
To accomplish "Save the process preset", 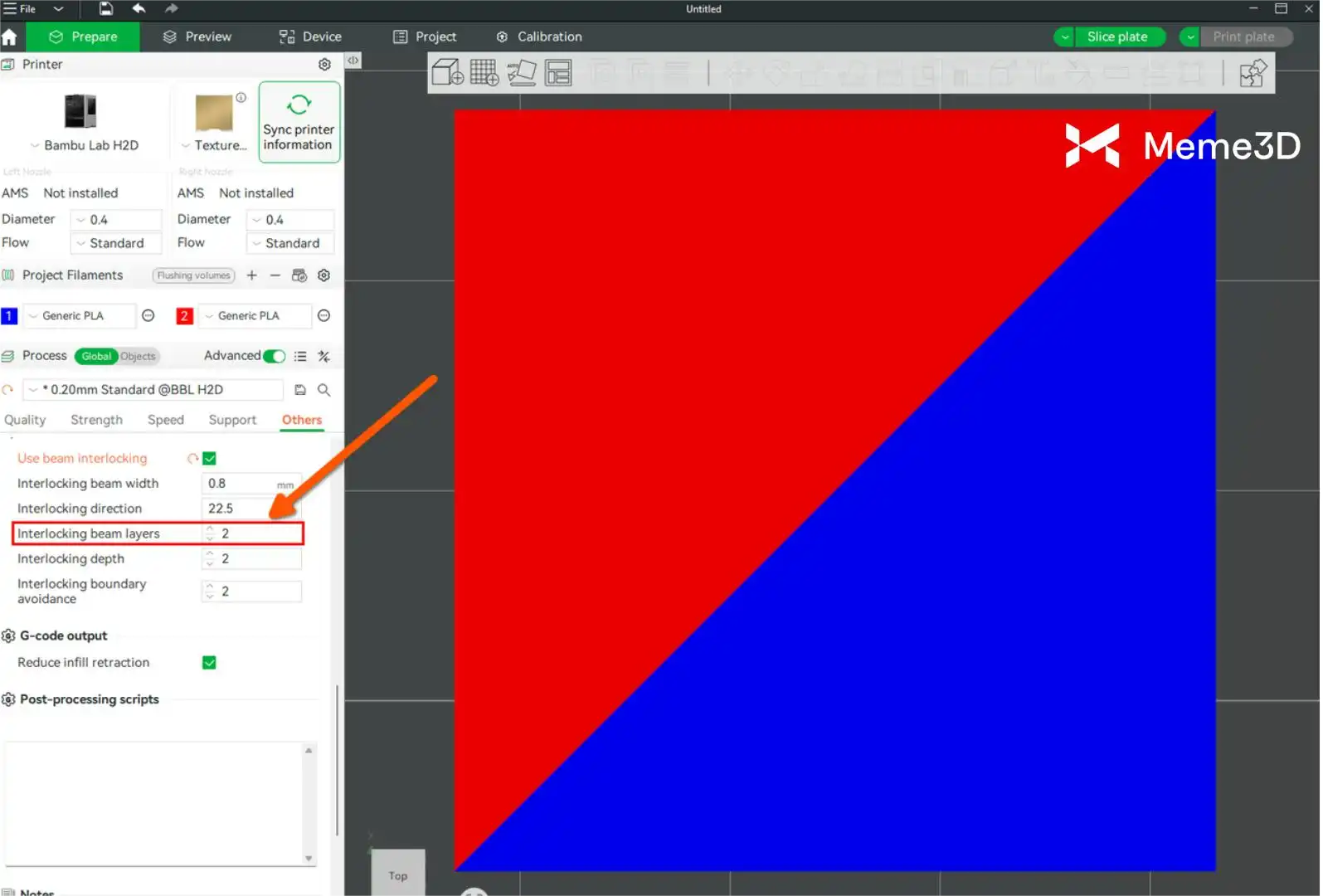I will (300, 390).
